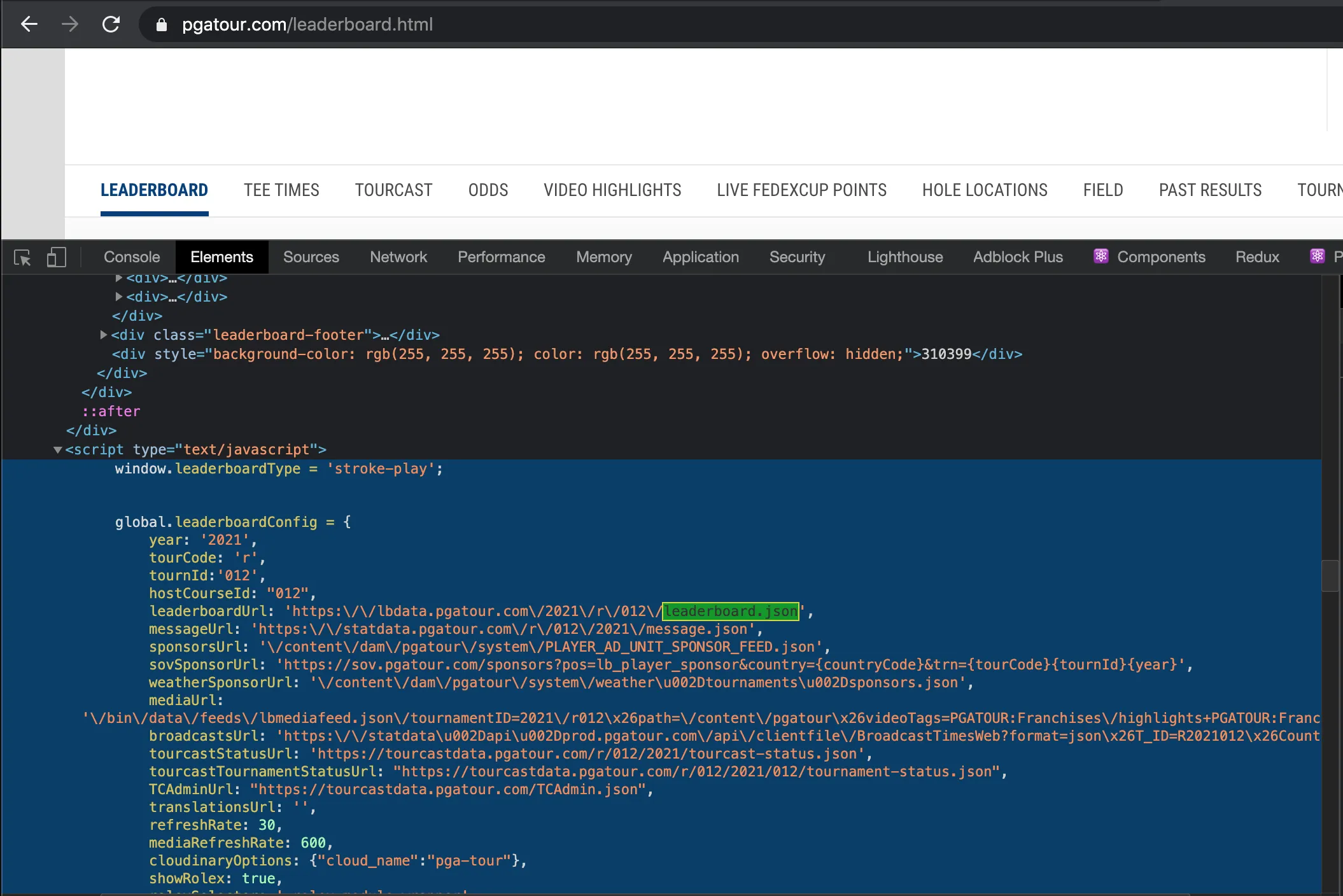The image size is (1343, 896).
Task: Switch to the Console devtools tab
Action: click(132, 257)
